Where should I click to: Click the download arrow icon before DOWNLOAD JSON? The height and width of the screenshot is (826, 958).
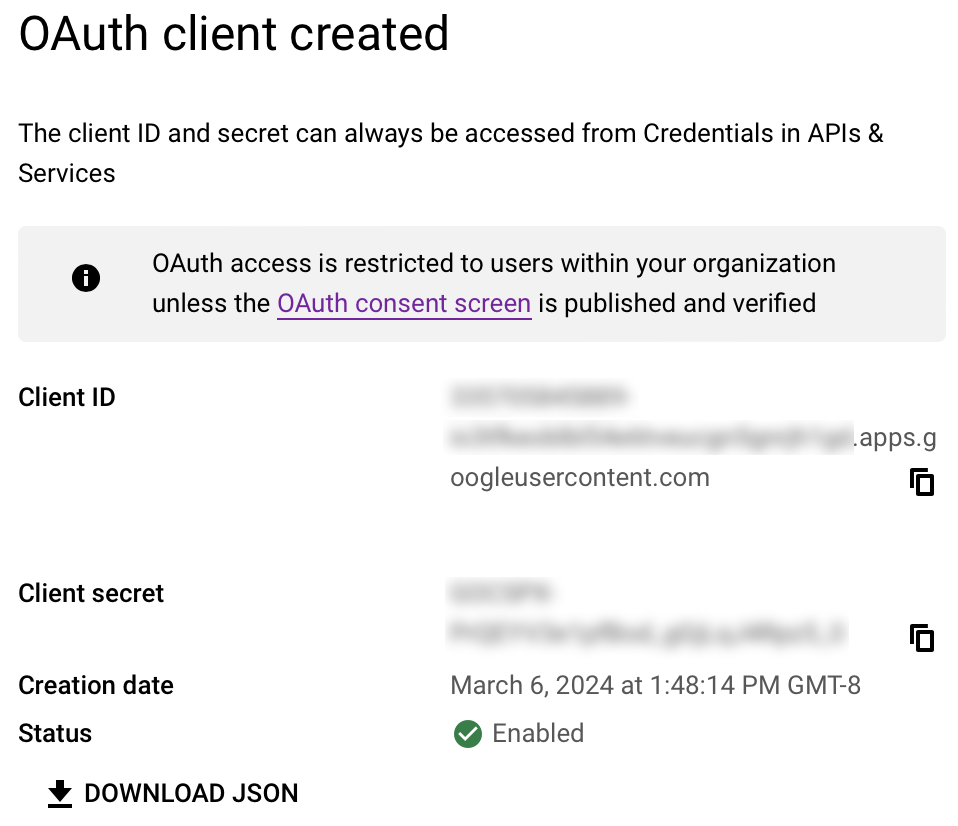pos(60,793)
